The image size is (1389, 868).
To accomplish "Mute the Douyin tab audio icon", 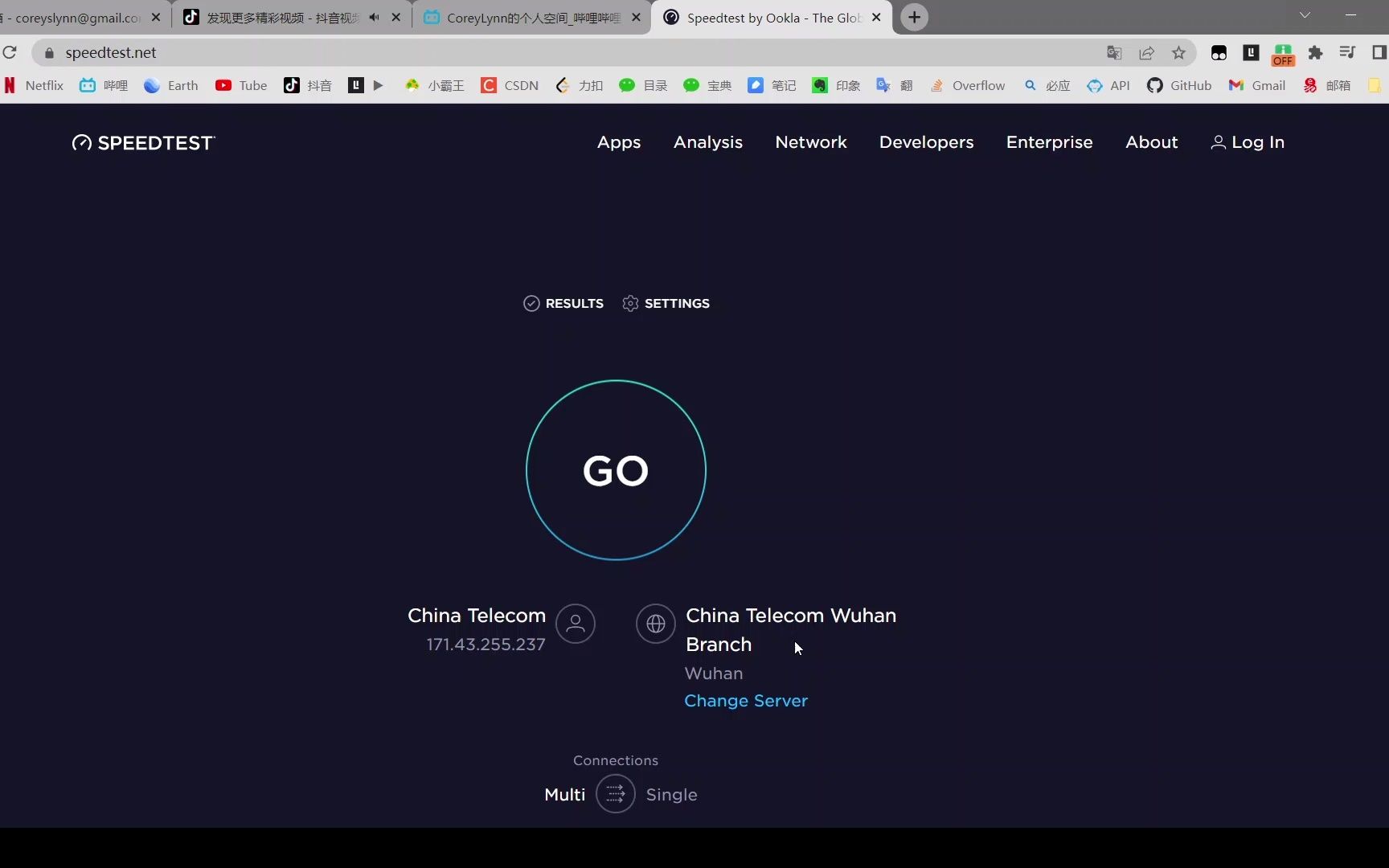I will click(x=374, y=17).
